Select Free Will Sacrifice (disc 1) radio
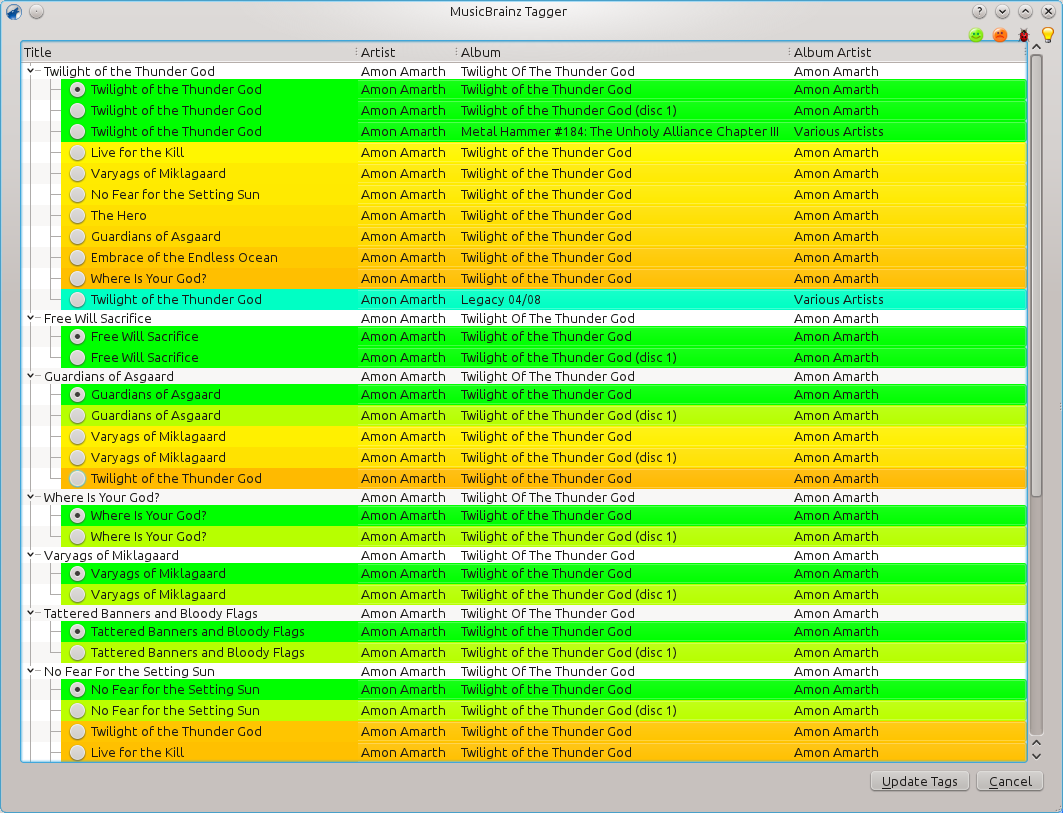 [78, 357]
